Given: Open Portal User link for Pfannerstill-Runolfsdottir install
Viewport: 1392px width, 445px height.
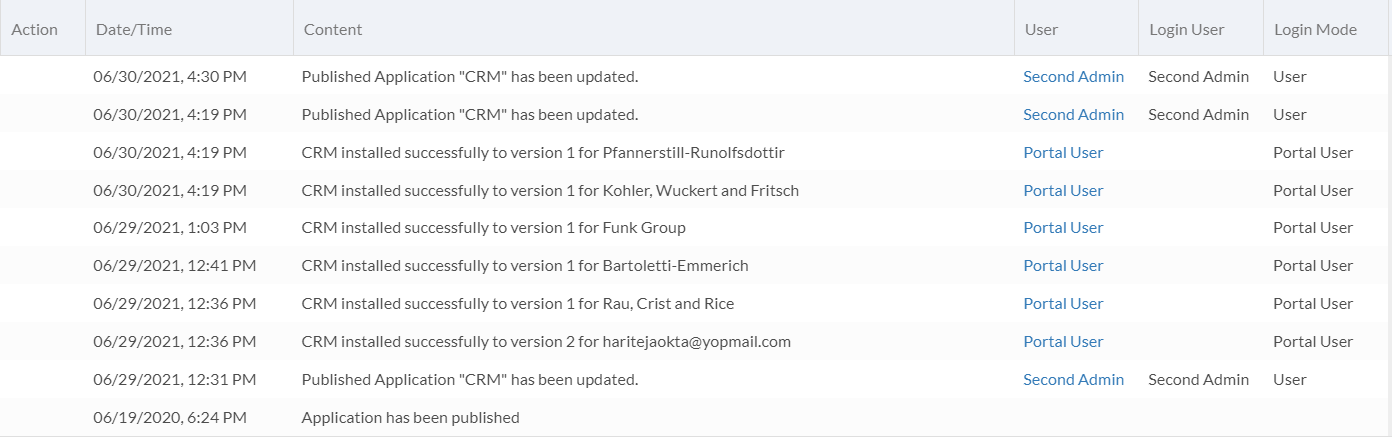Looking at the screenshot, I should [1063, 152].
